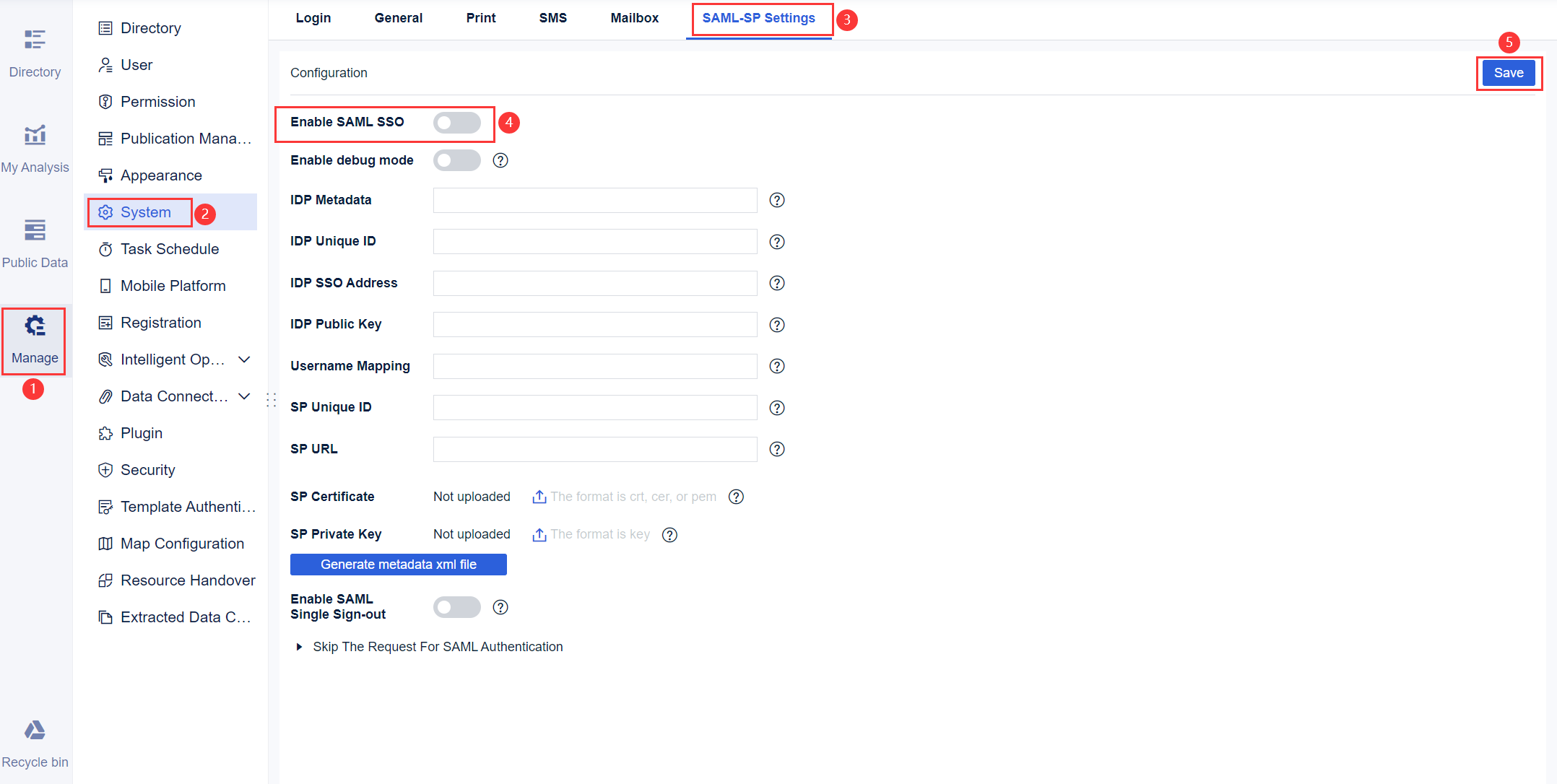
Task: Enable SAML Single Sign-out switch
Action: tap(456, 606)
